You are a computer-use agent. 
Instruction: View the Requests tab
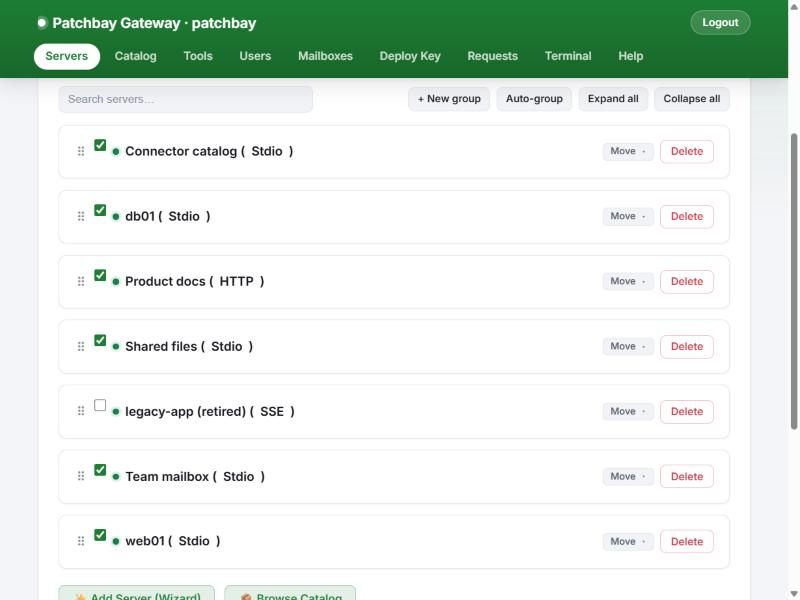(x=492, y=56)
